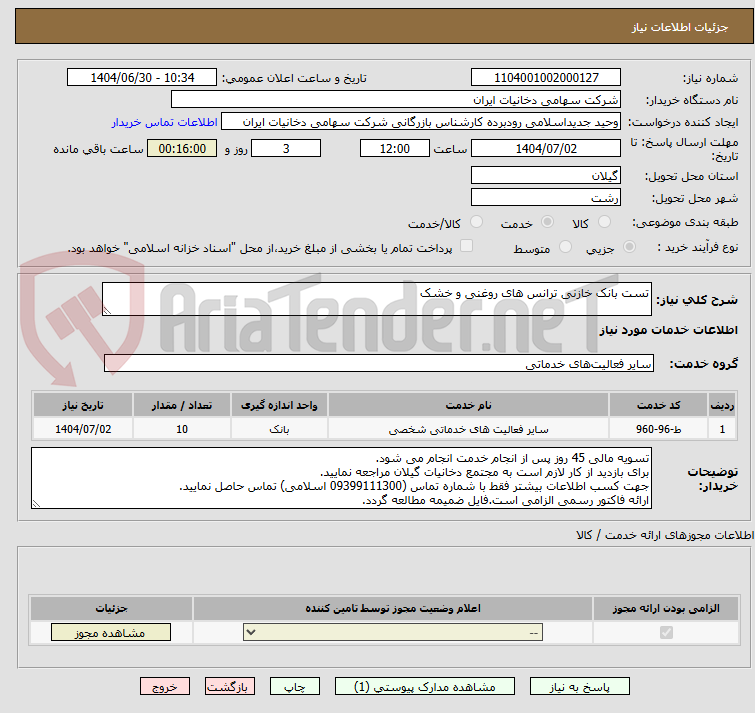Click the جزئیات اطلاعات نیاز page title
The width and height of the screenshot is (755, 713).
point(680,27)
